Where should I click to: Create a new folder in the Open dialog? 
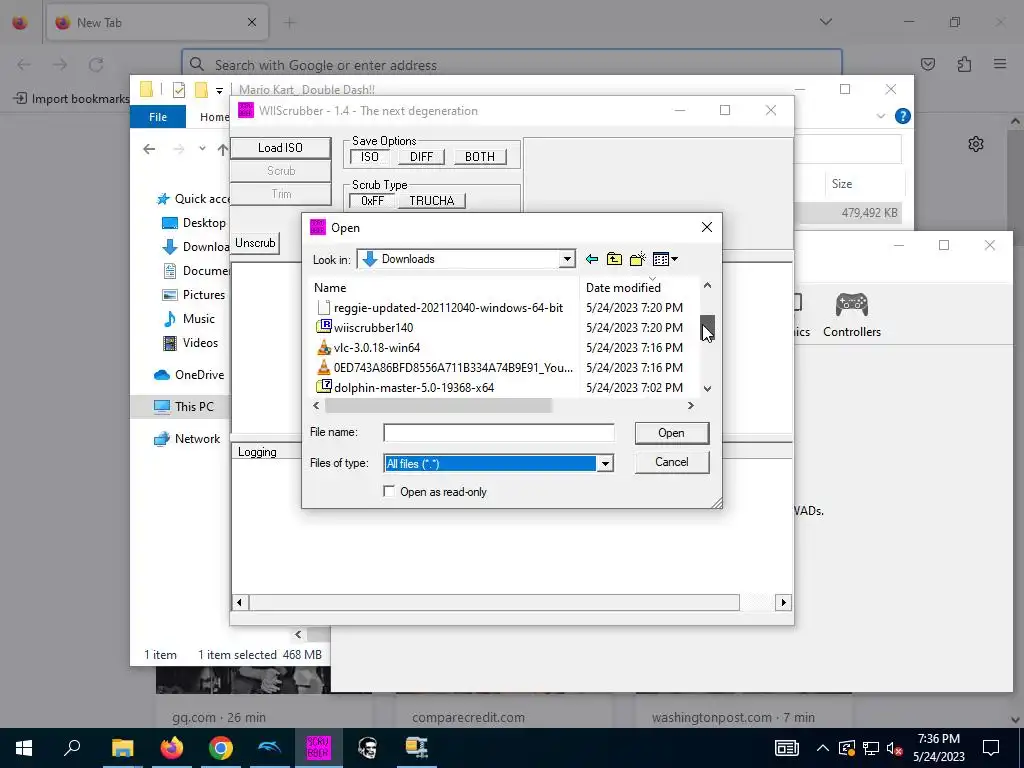[637, 259]
